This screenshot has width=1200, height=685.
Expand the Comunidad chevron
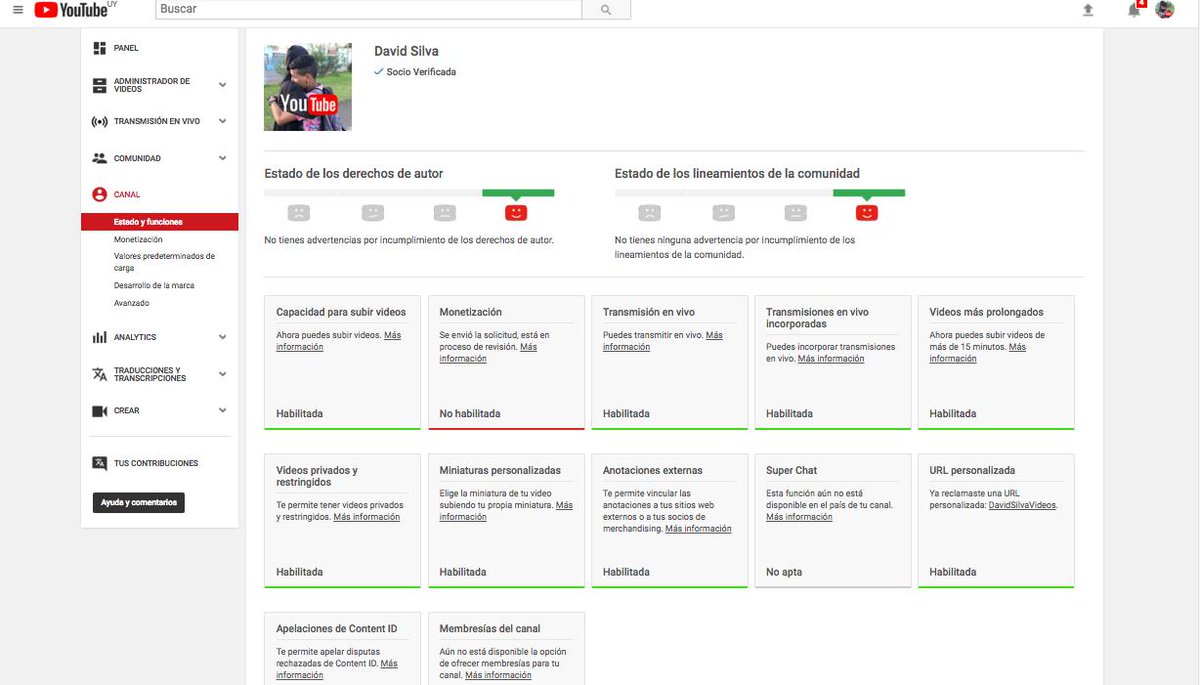tap(222, 158)
